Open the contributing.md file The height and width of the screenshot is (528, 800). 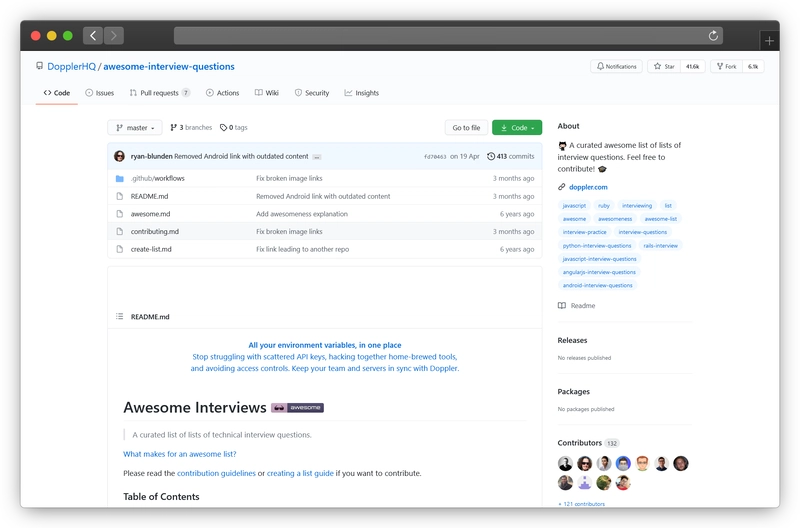(x=155, y=232)
